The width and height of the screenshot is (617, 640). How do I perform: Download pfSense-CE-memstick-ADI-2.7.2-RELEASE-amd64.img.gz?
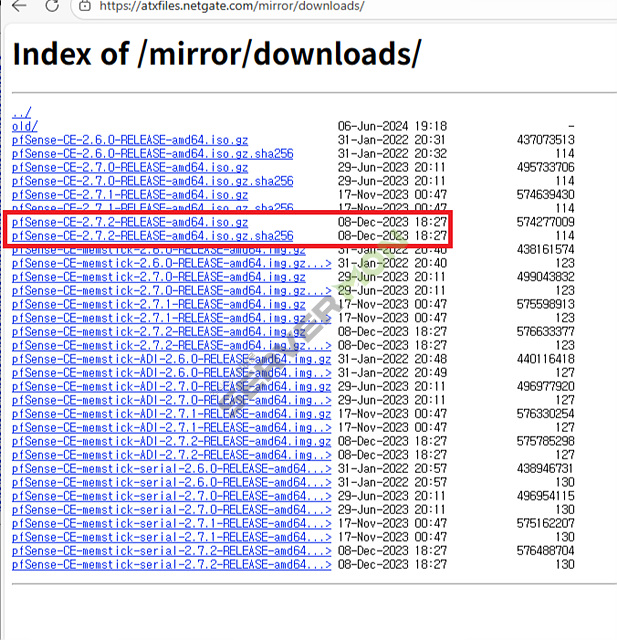point(171,441)
